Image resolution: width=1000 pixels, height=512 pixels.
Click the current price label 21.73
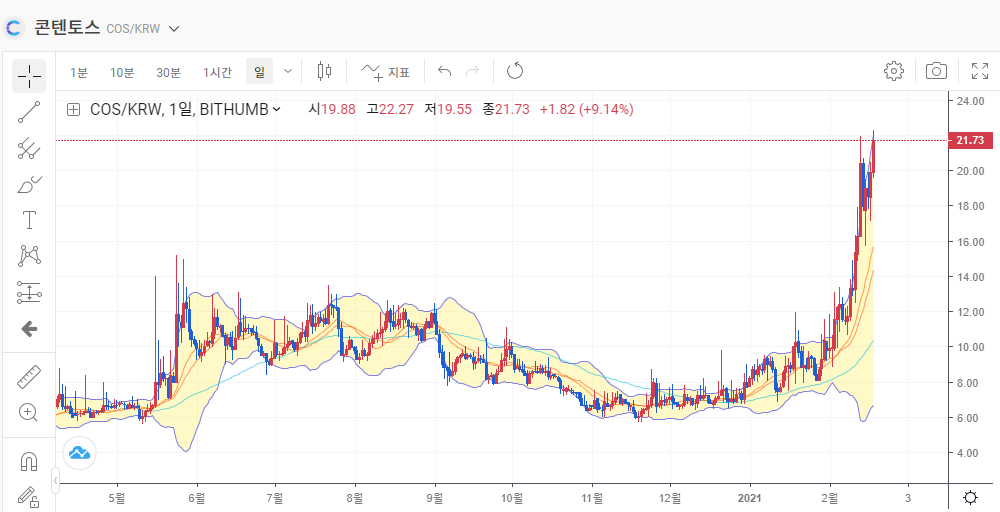coord(971,140)
